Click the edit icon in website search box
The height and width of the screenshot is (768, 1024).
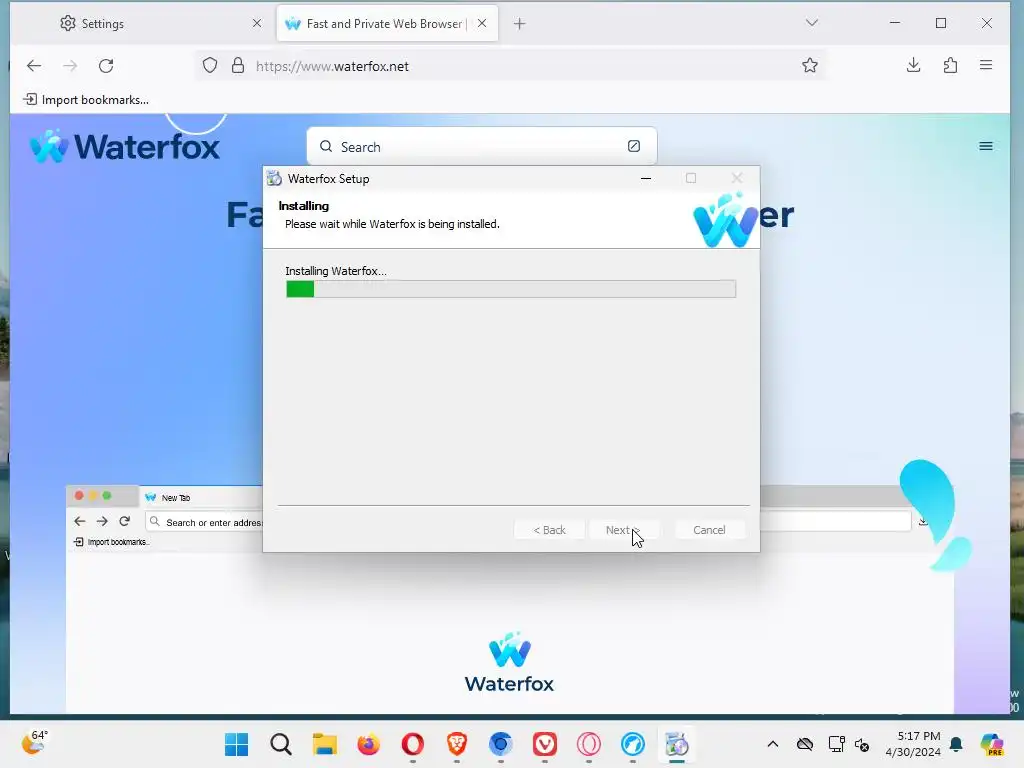tap(633, 146)
